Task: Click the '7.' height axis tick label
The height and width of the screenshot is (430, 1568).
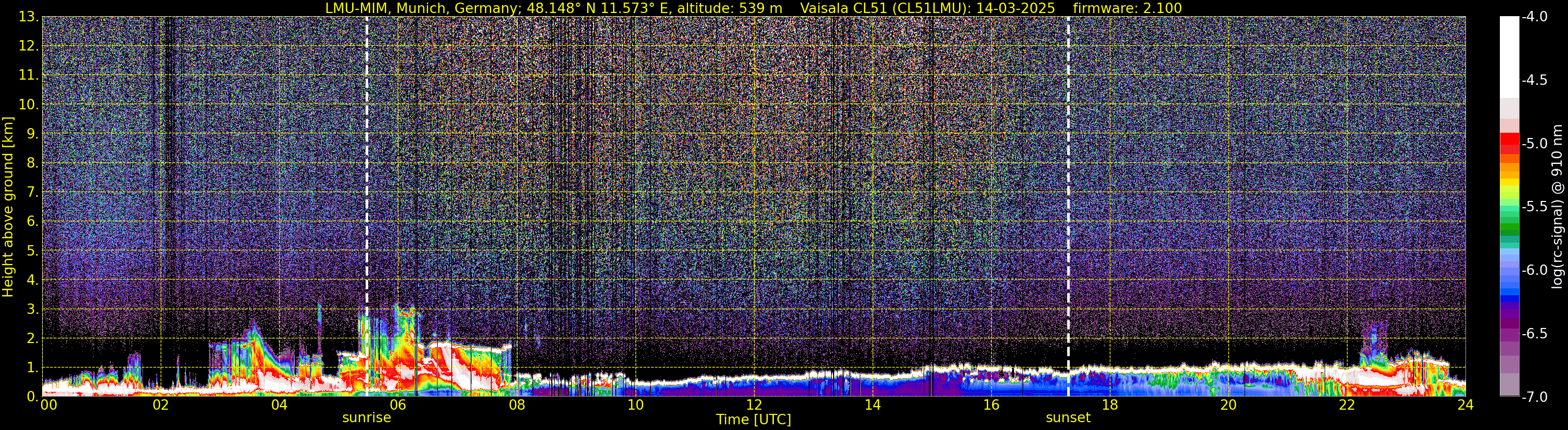Action: pos(33,193)
